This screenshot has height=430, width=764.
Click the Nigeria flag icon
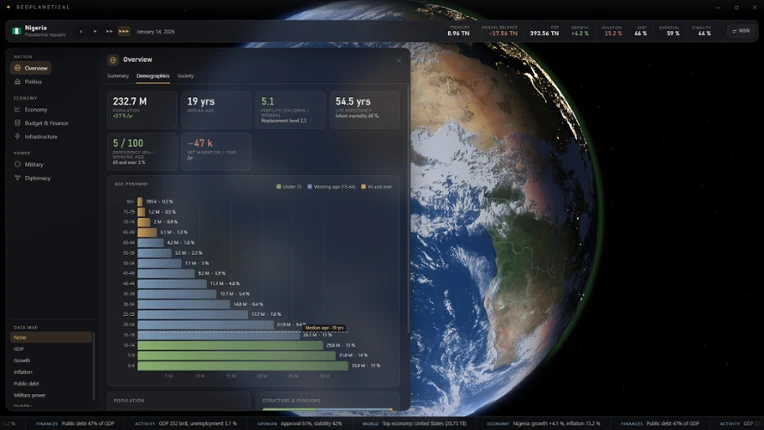(17, 31)
